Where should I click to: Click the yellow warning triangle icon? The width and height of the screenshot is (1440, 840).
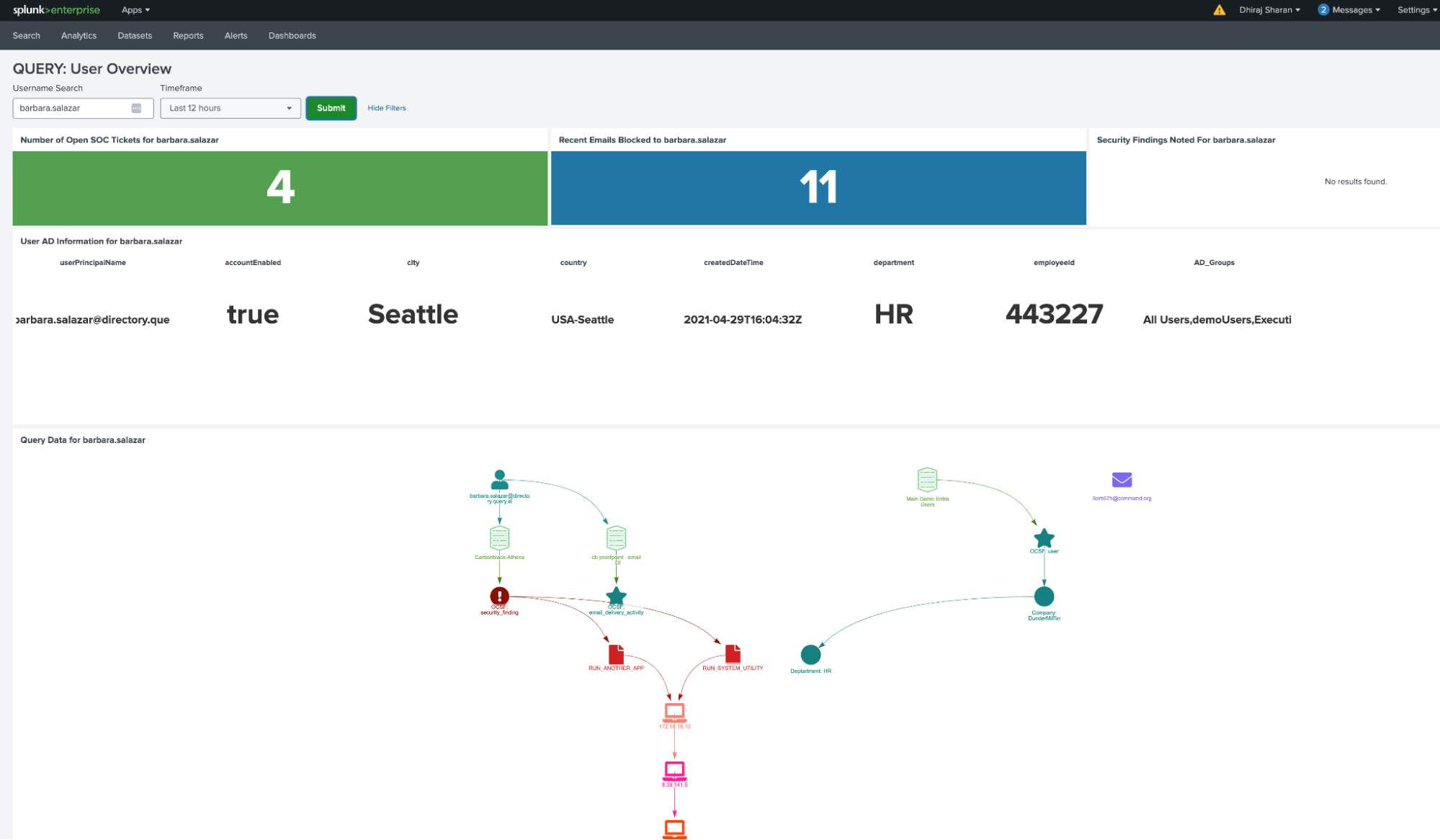pos(1219,10)
